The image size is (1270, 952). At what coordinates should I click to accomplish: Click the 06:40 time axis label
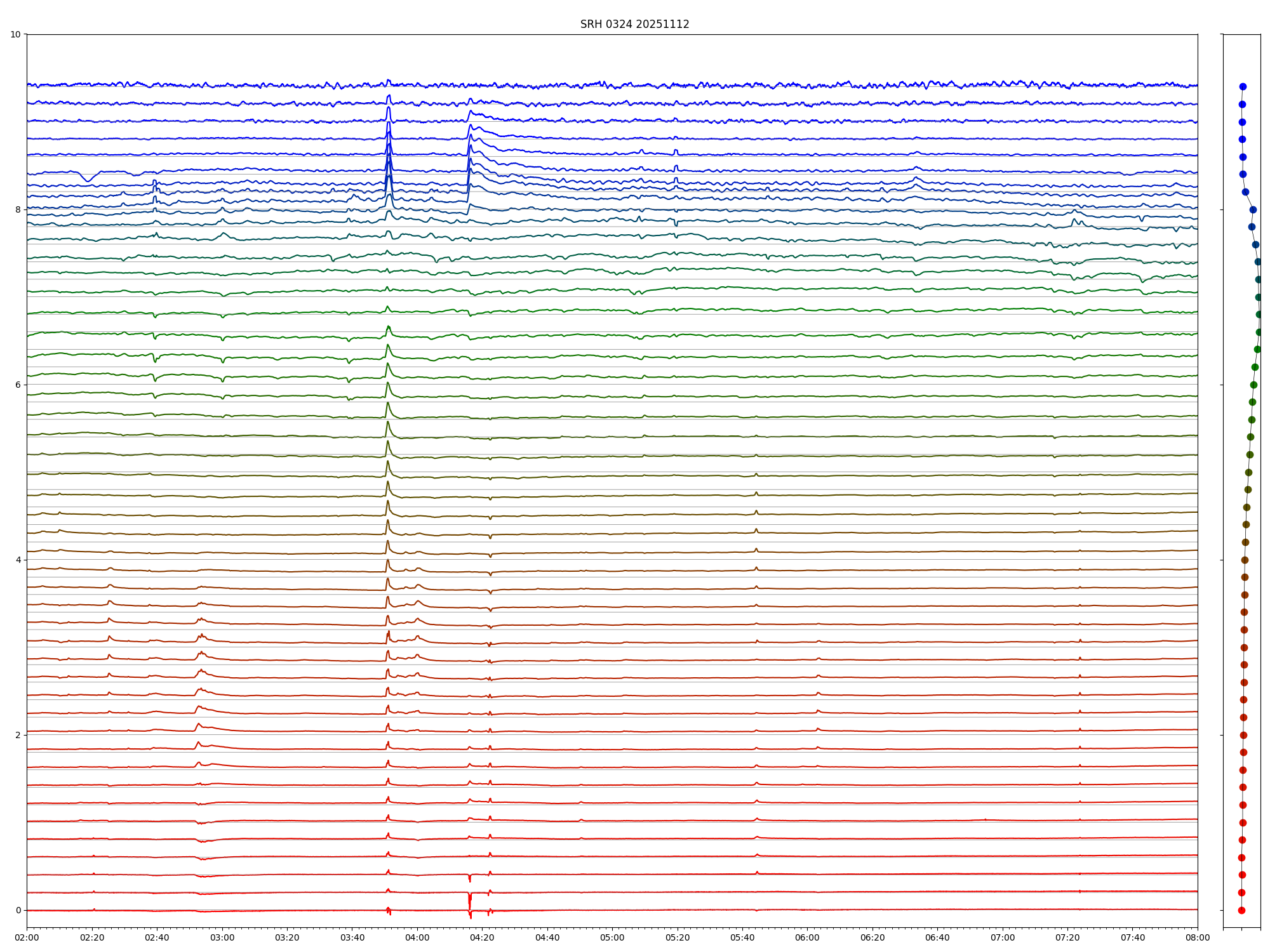coord(937,937)
